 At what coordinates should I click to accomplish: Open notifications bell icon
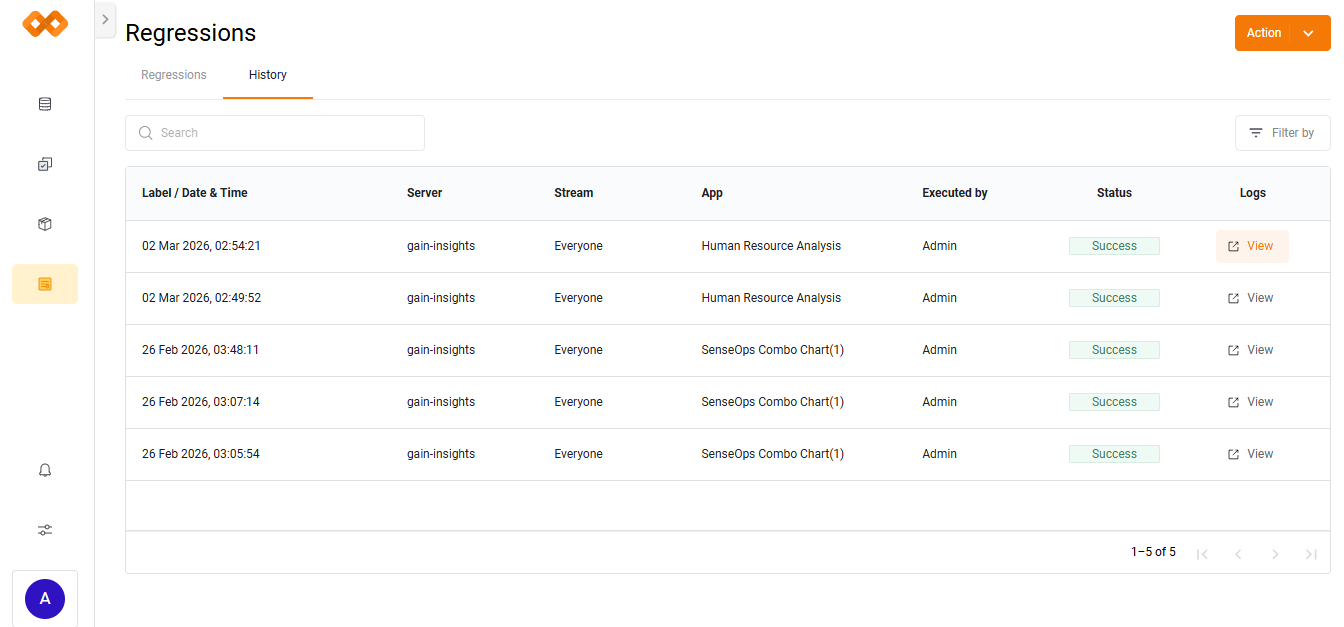pyautogui.click(x=45, y=470)
